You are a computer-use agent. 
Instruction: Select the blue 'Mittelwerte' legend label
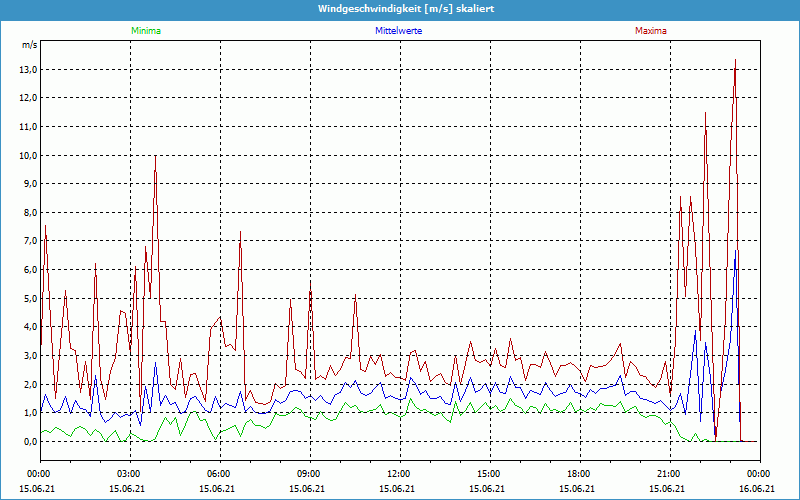point(398,31)
